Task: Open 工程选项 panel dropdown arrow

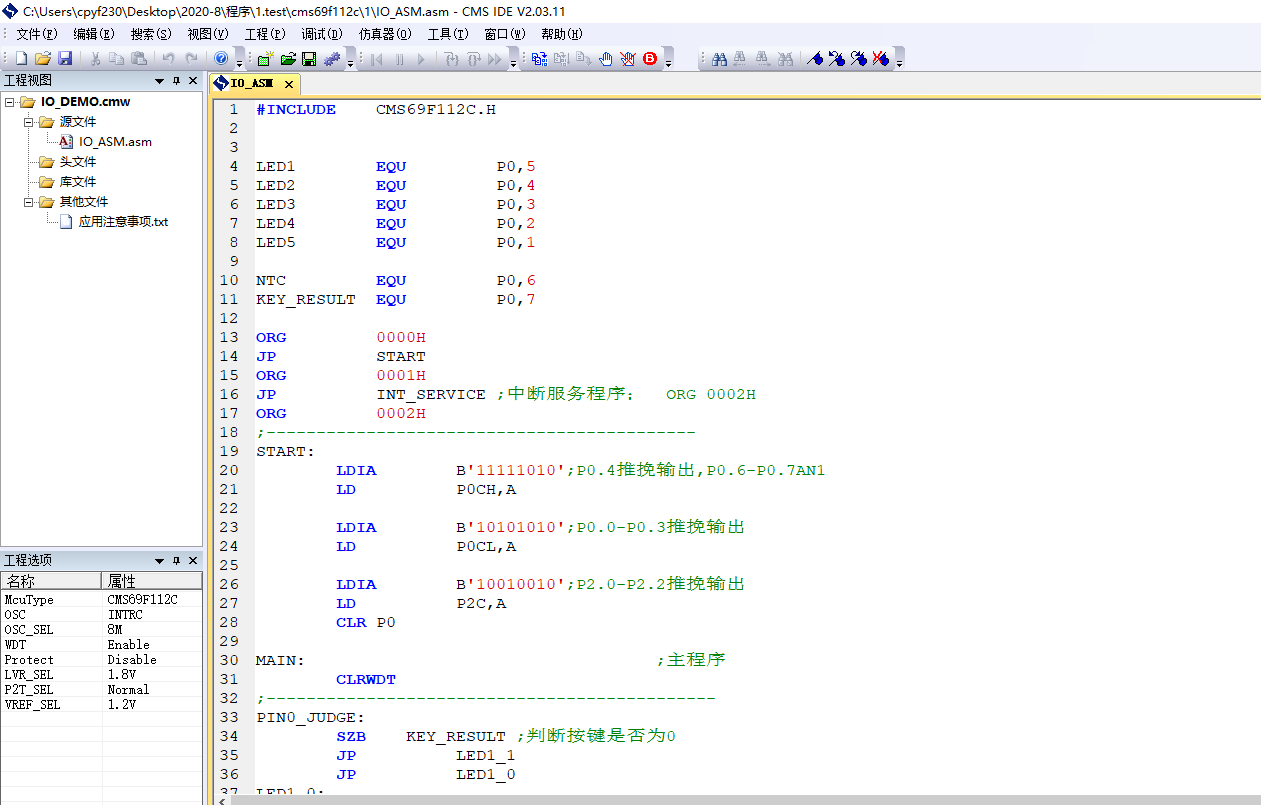Action: (x=159, y=561)
